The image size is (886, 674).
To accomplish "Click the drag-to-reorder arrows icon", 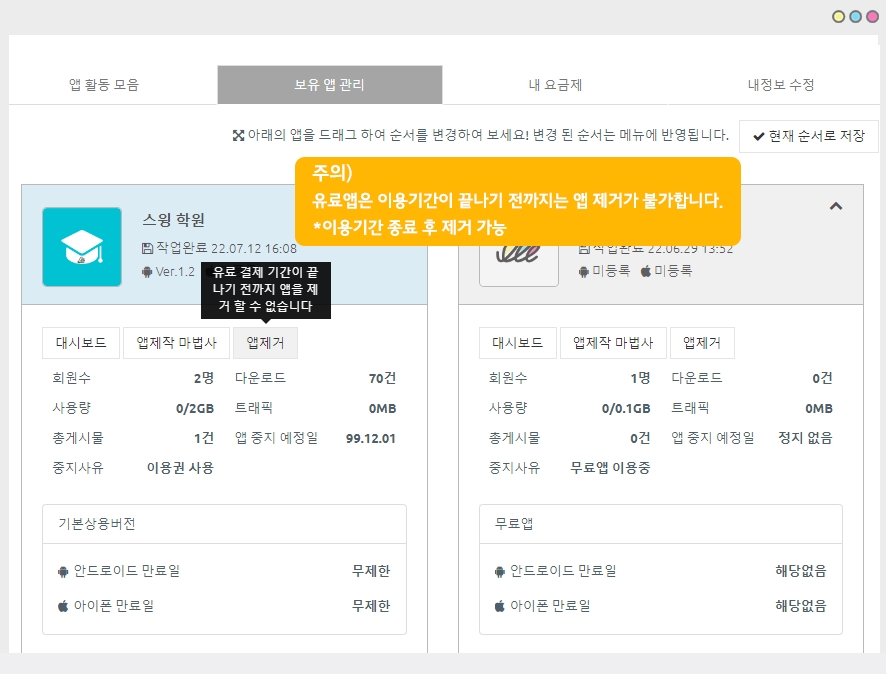I will [238, 135].
